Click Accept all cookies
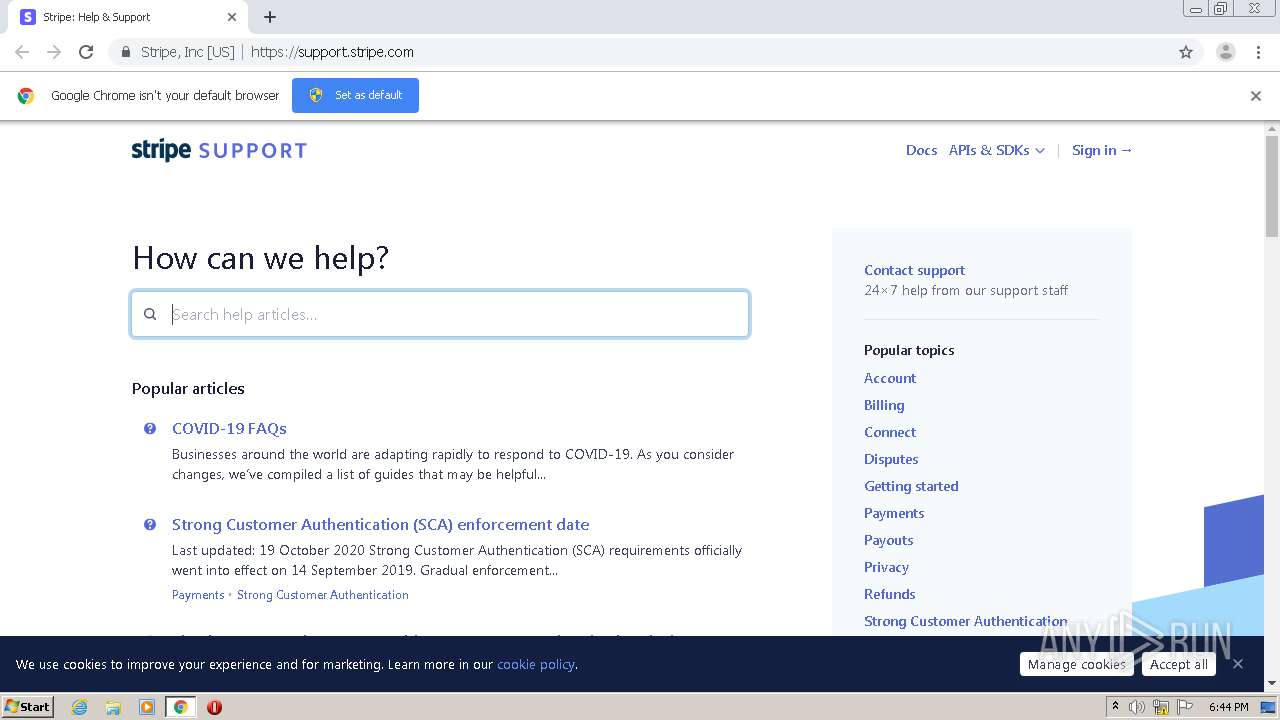The image size is (1280, 720). coord(1179,664)
